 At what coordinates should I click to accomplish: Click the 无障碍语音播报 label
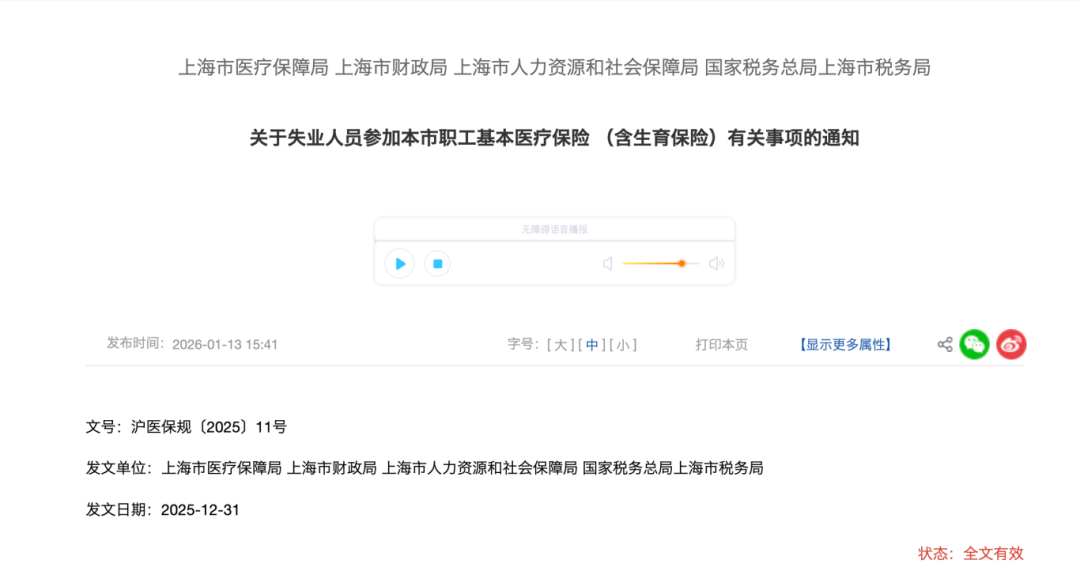[x=554, y=230]
